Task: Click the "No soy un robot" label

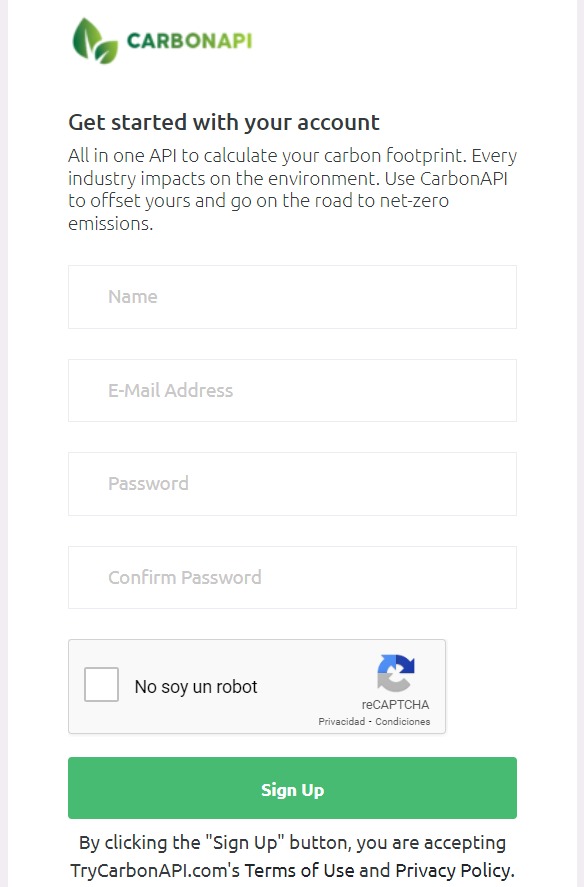Action: tap(196, 687)
